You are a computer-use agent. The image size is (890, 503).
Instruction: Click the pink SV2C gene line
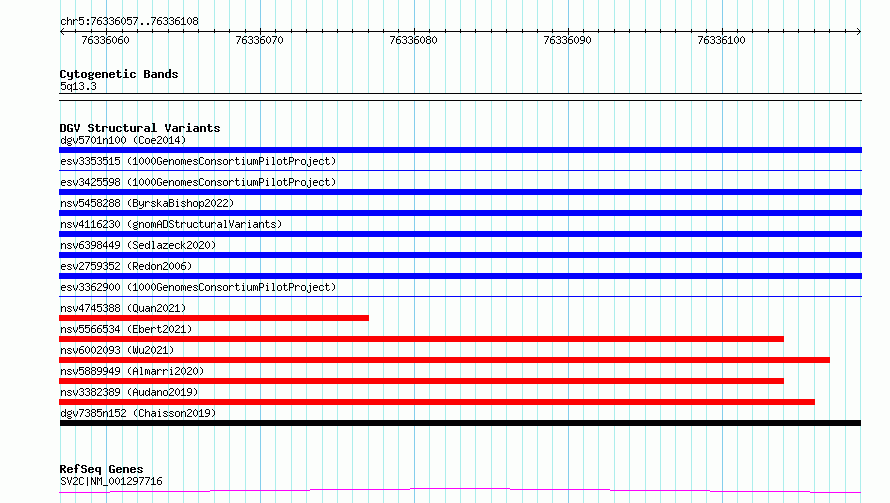click(x=460, y=491)
